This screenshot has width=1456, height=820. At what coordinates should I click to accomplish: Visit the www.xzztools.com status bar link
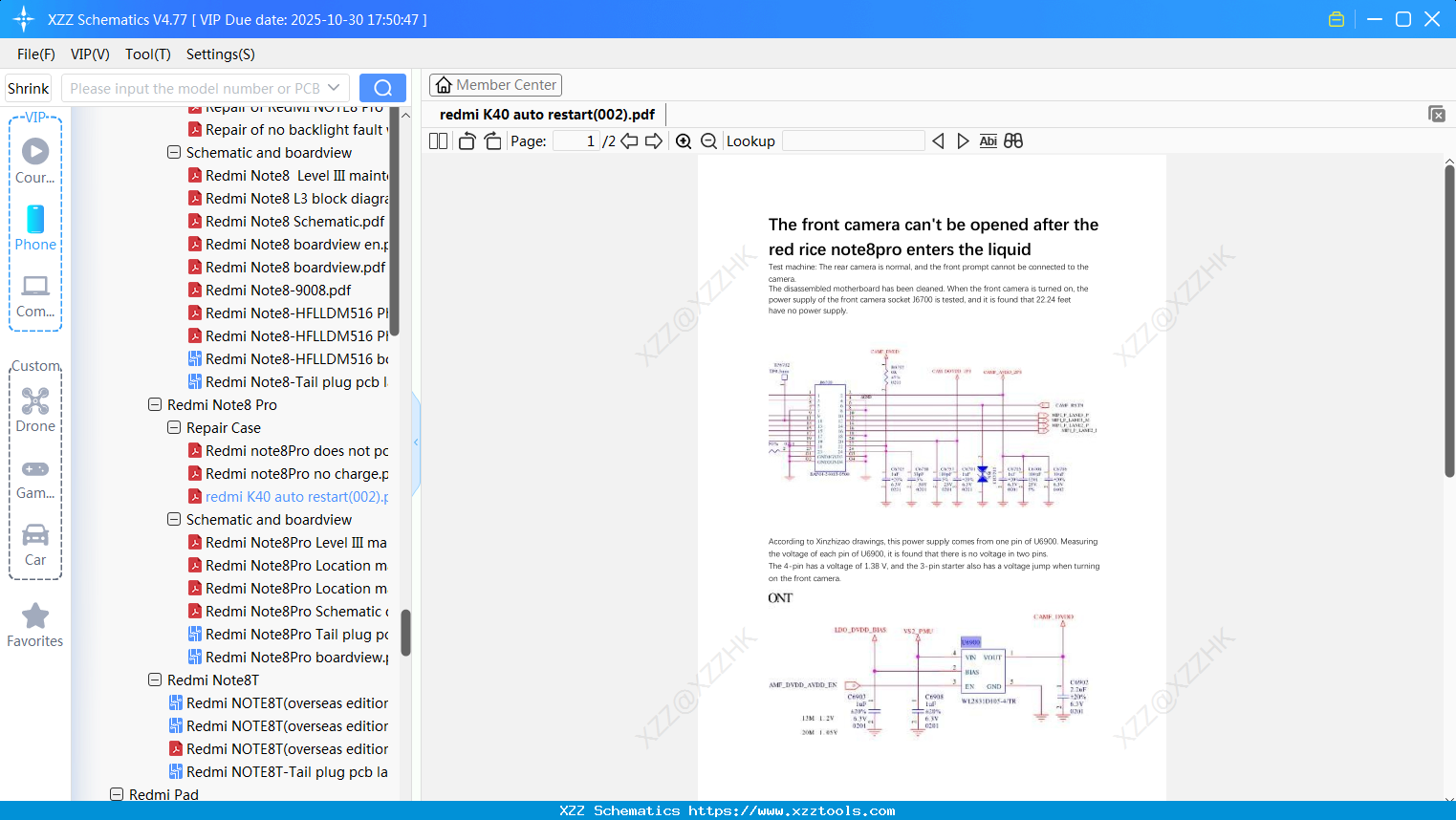792,811
